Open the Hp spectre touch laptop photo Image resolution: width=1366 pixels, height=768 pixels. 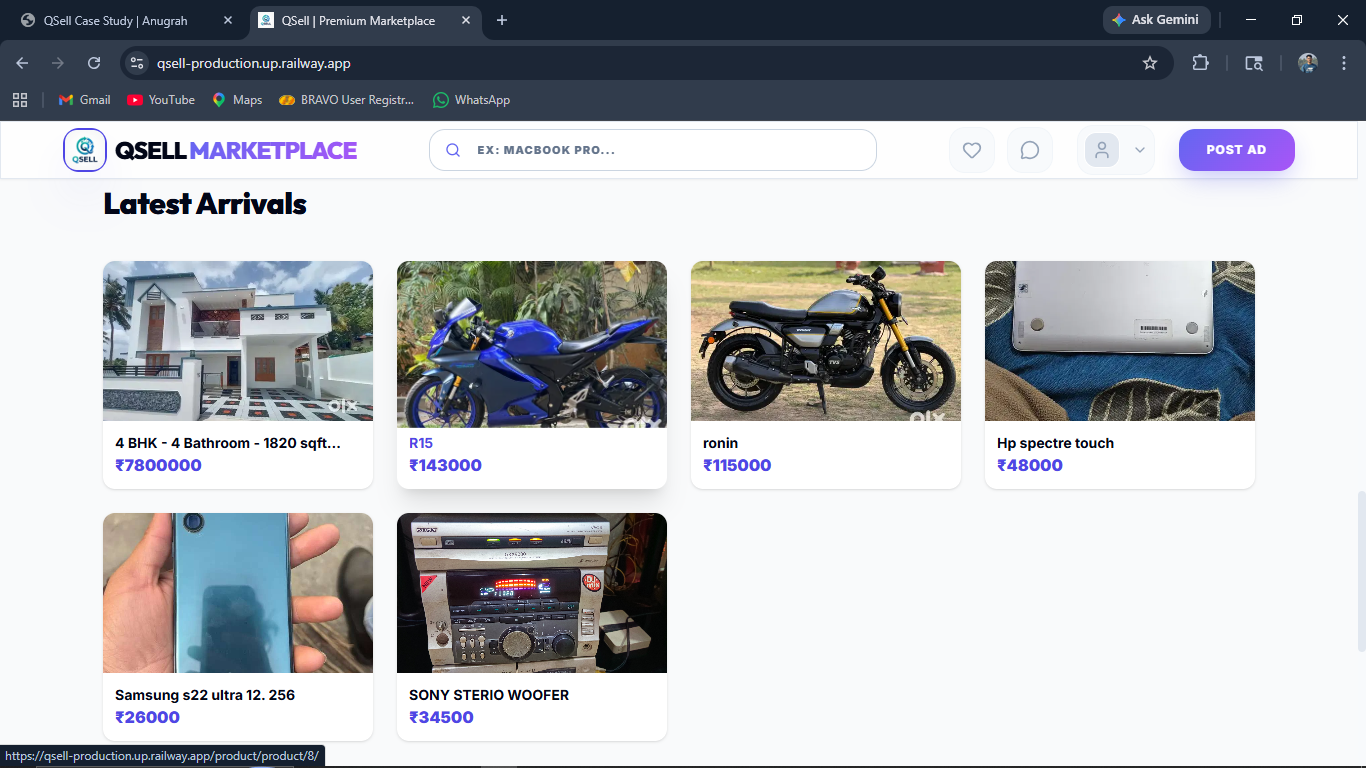[x=1120, y=341]
